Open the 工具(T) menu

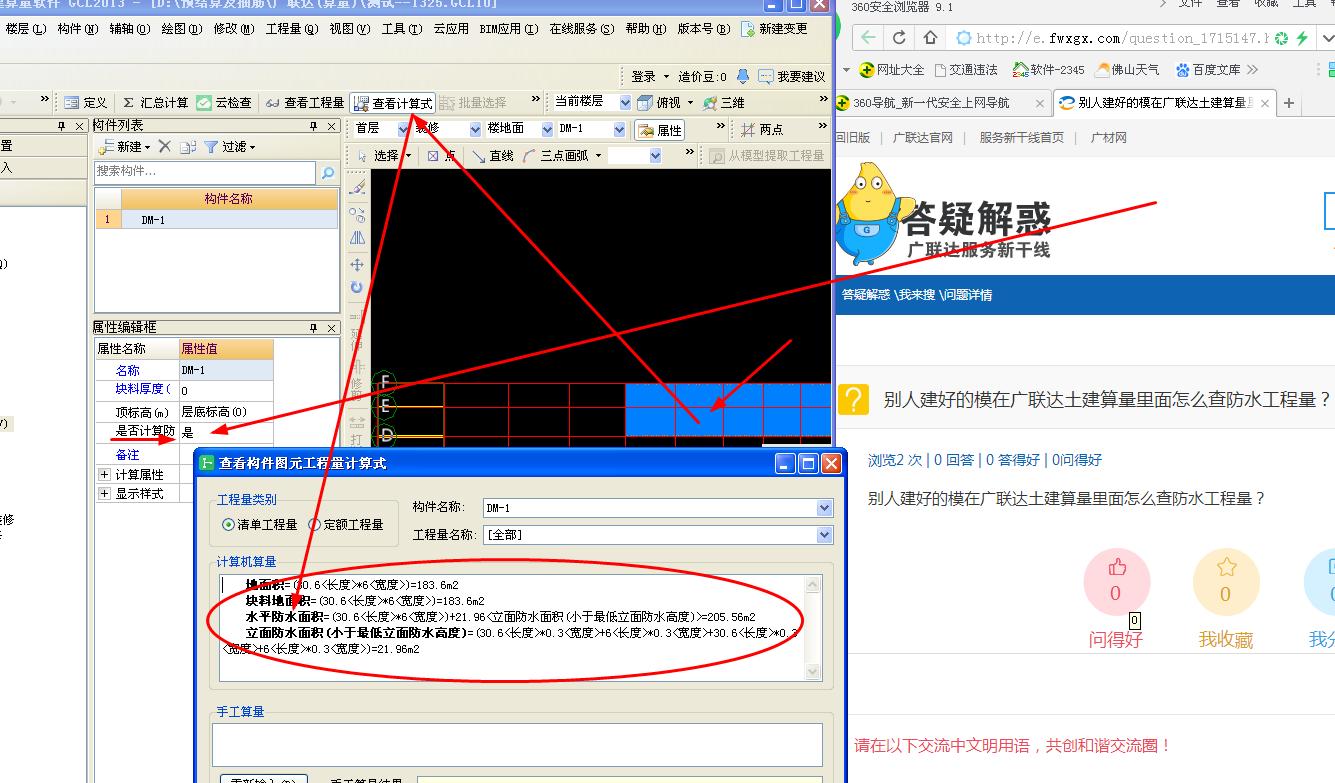pyautogui.click(x=401, y=29)
